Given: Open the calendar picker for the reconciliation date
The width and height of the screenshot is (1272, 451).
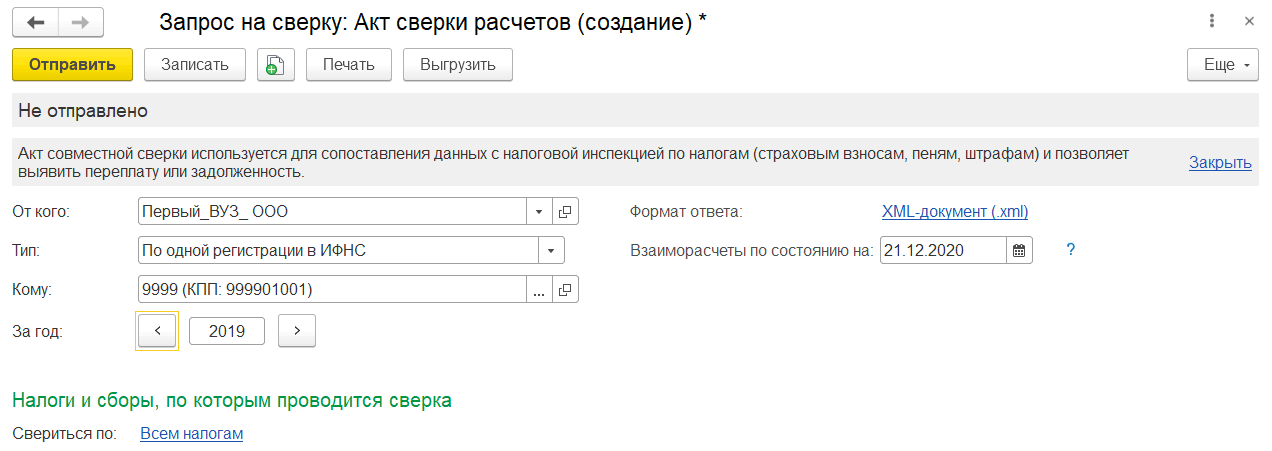Looking at the screenshot, I should [1019, 250].
